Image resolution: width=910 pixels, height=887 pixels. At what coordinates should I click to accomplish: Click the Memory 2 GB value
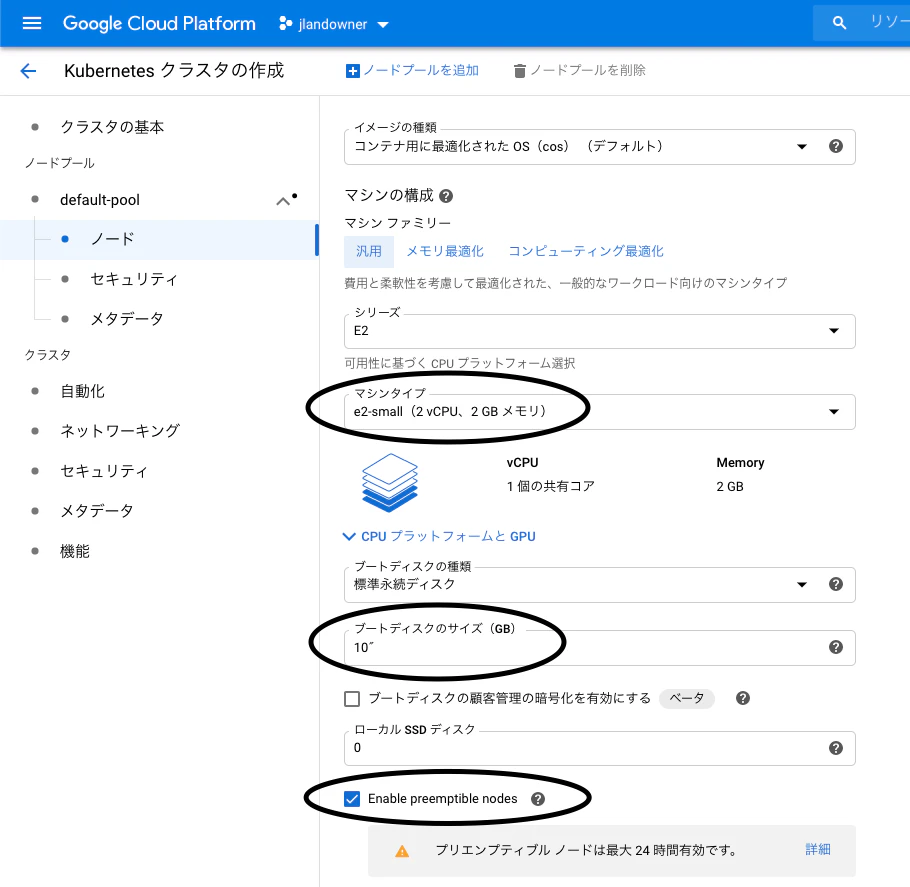pos(730,487)
